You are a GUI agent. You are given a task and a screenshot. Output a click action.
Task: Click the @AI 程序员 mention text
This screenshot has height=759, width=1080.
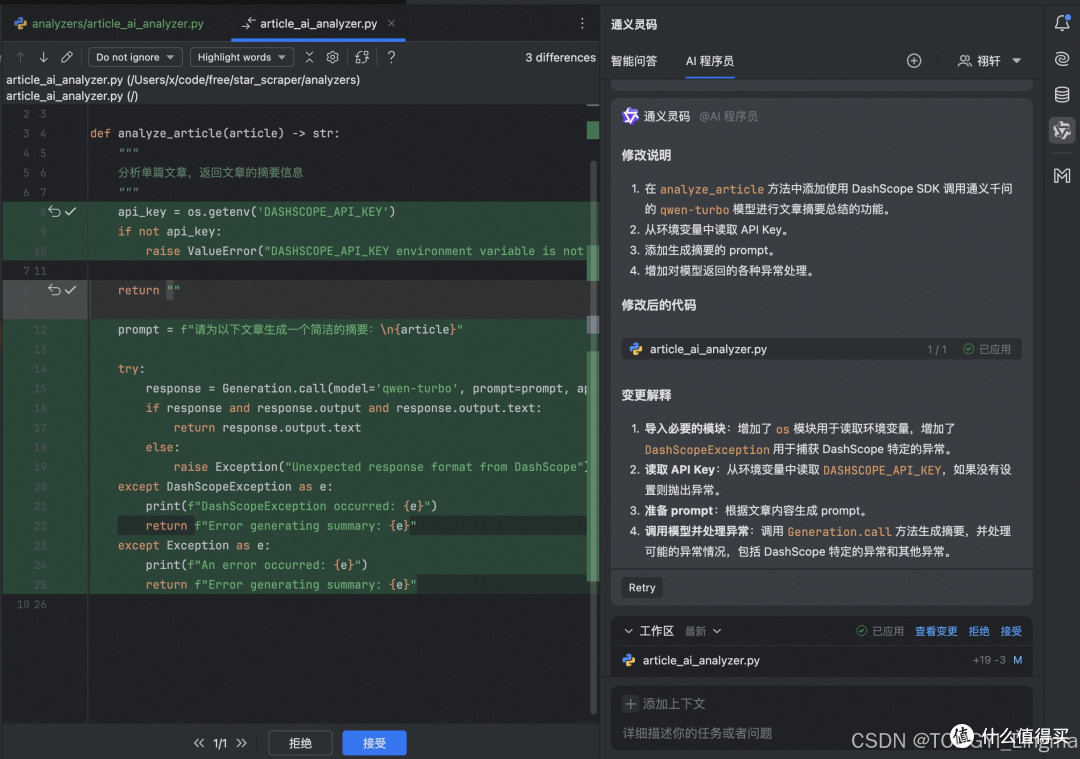(728, 116)
